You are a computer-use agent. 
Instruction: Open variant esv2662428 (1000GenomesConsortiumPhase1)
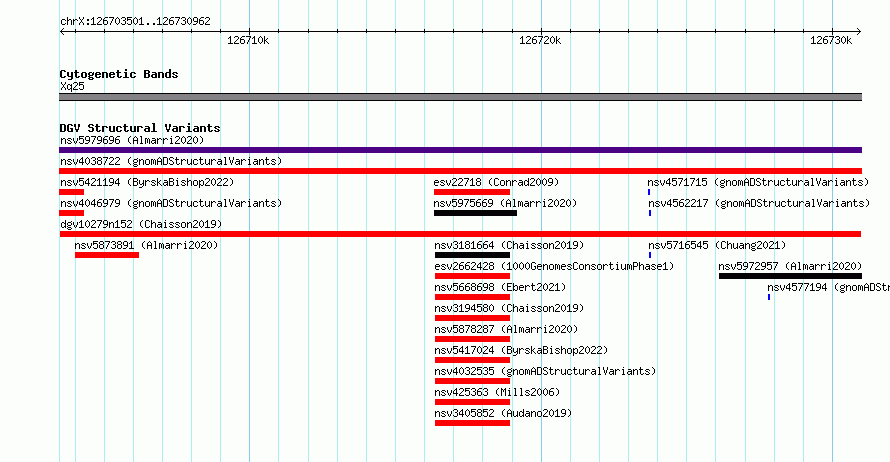(554, 266)
